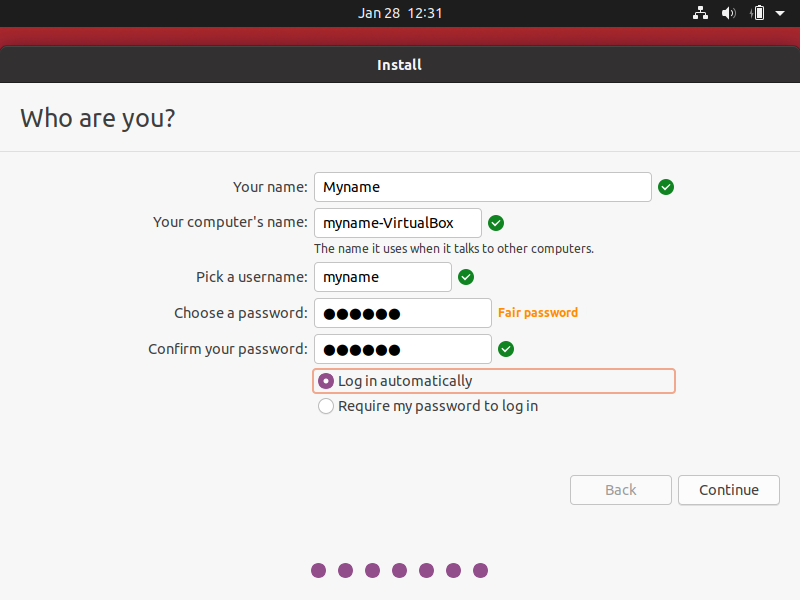
Task: Focus the Pick a username field
Action: [383, 277]
